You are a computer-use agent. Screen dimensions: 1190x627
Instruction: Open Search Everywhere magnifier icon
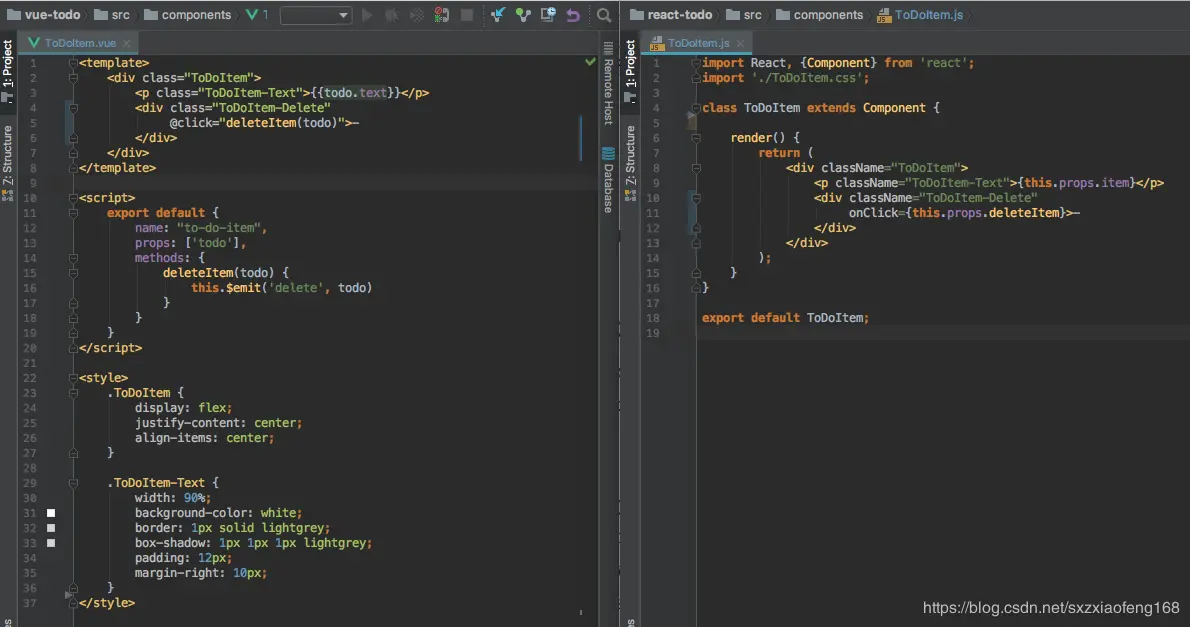point(604,15)
